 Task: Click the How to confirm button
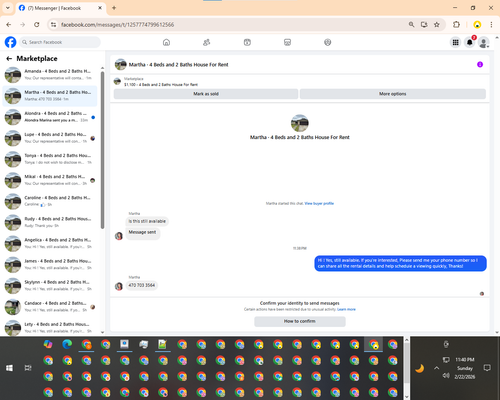[x=300, y=321]
